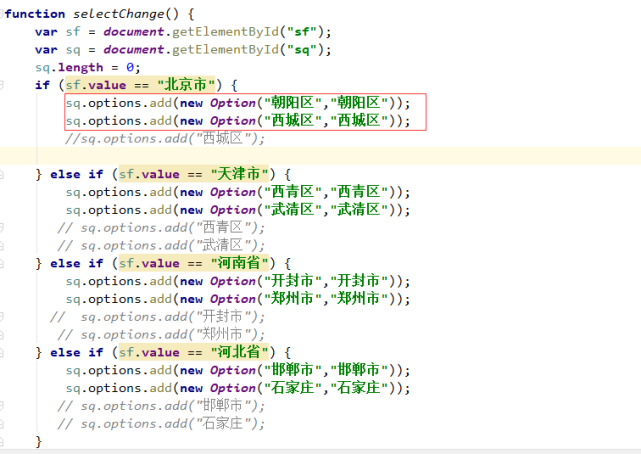Click variable name sf in var declaration
This screenshot has width=641, height=454.
[73, 31]
